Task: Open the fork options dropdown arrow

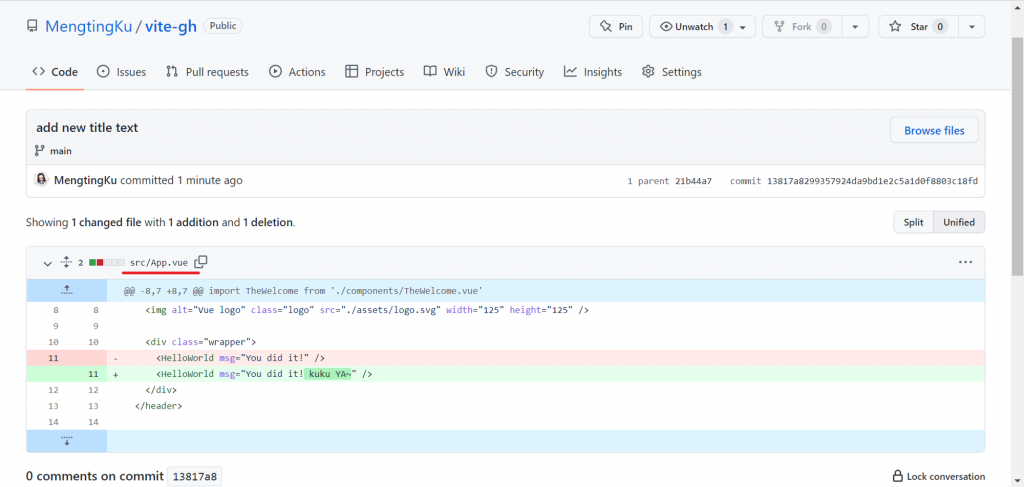Action: (x=856, y=27)
